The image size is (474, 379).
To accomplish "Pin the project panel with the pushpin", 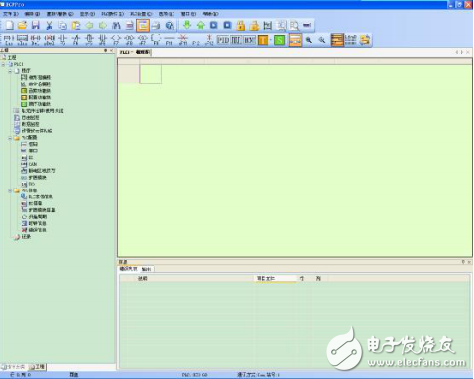I will click(106, 51).
